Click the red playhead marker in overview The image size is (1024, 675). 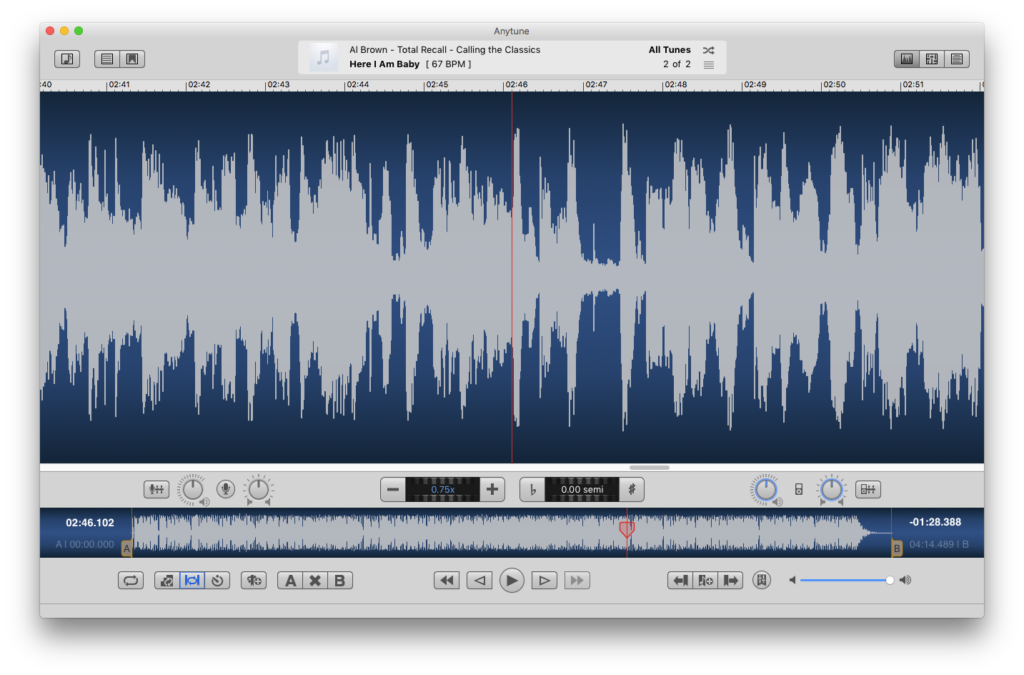point(627,529)
